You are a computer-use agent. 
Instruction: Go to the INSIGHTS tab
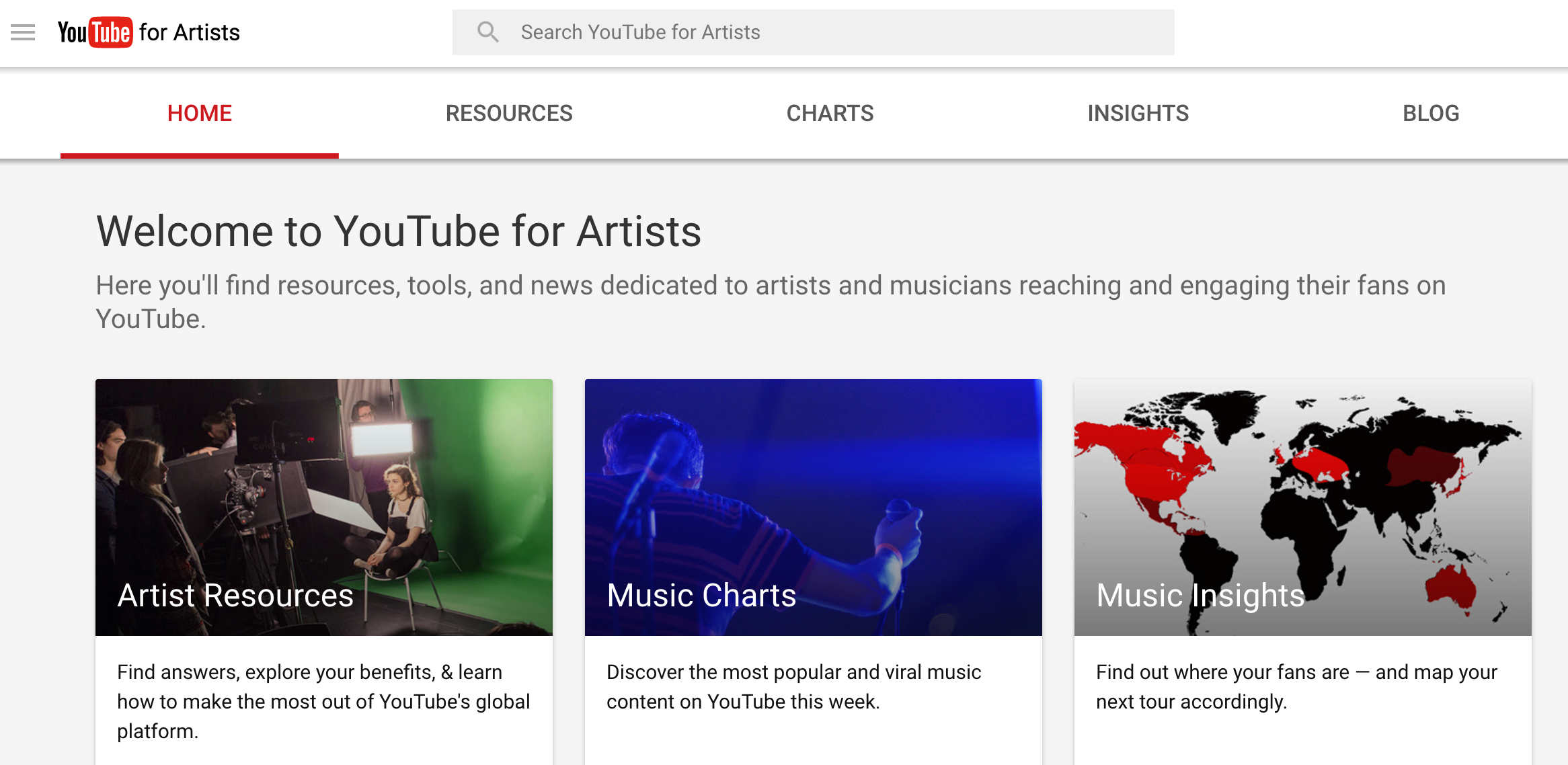pos(1138,113)
